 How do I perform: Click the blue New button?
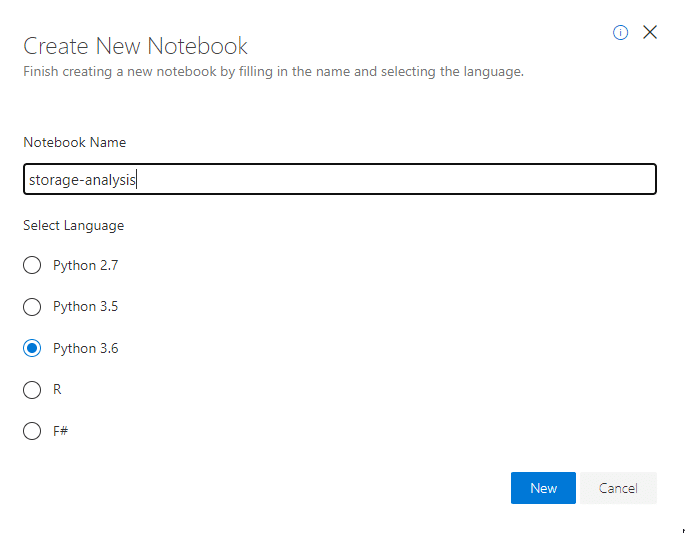[x=543, y=488]
